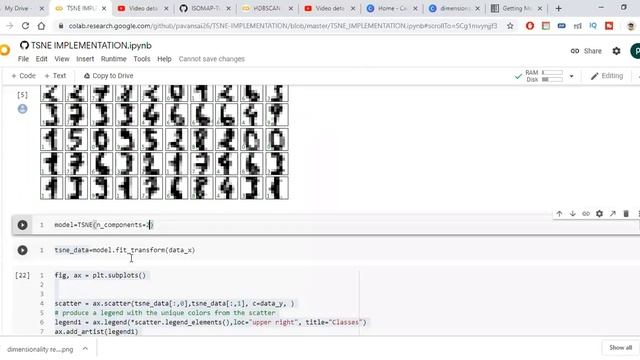The width and height of the screenshot is (640, 360).
Task: Open notebook settings gear near Share
Action: (x=616, y=51)
